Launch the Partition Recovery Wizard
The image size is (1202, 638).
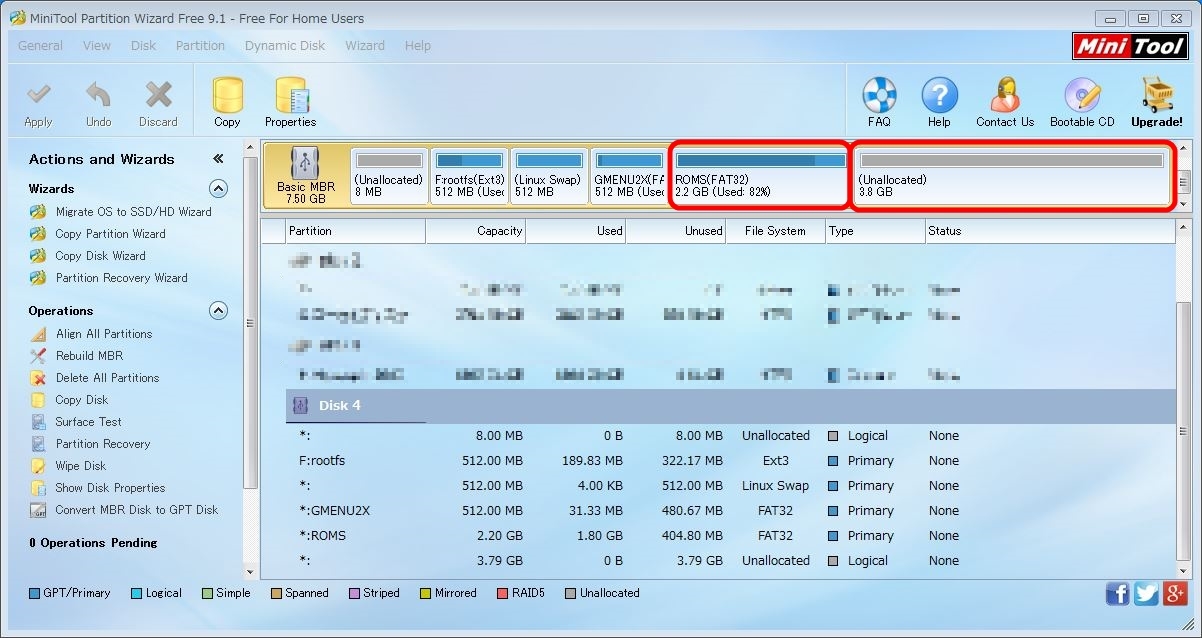click(x=121, y=278)
